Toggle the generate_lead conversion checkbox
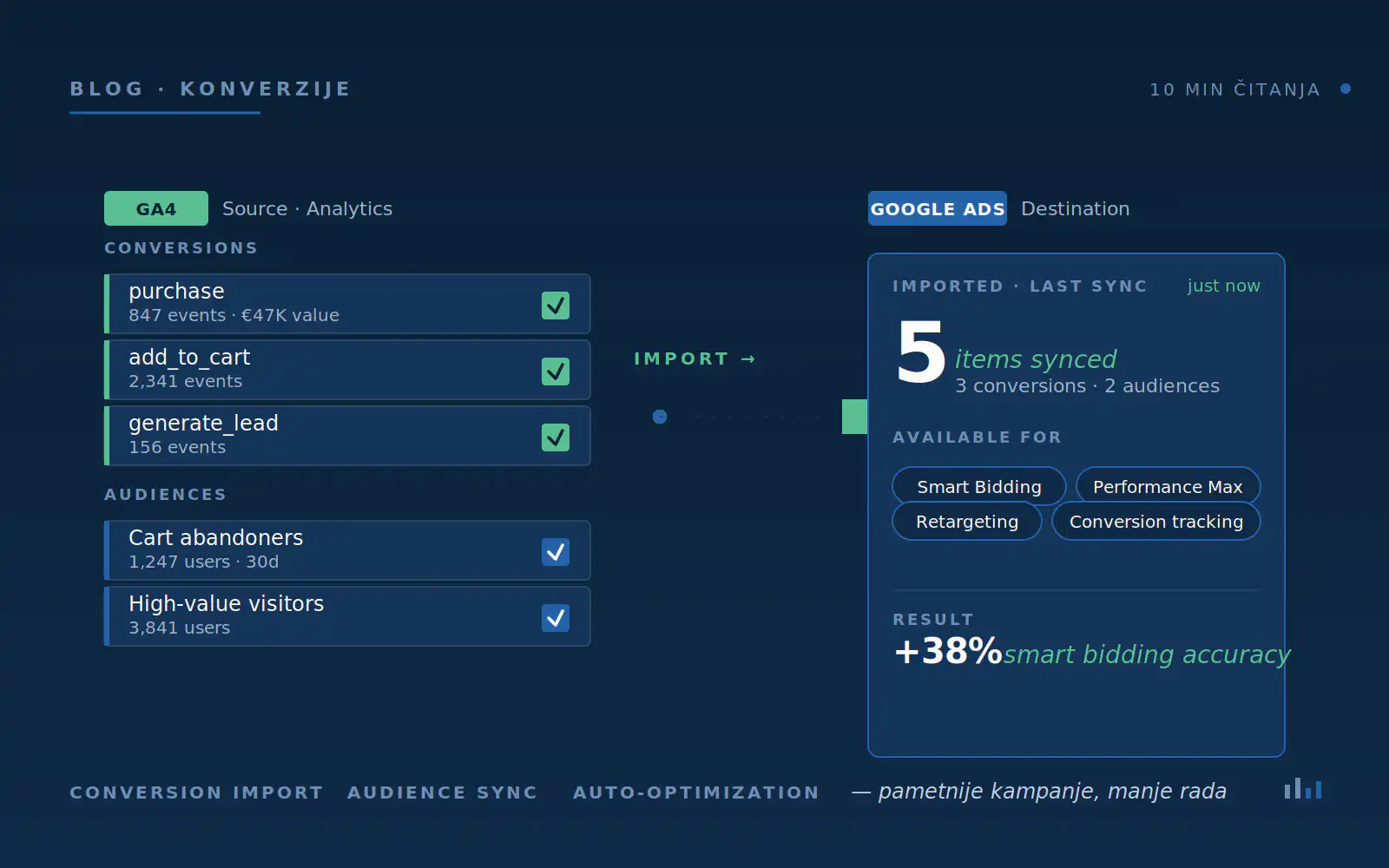Screen dimensions: 1389x868 556,437
